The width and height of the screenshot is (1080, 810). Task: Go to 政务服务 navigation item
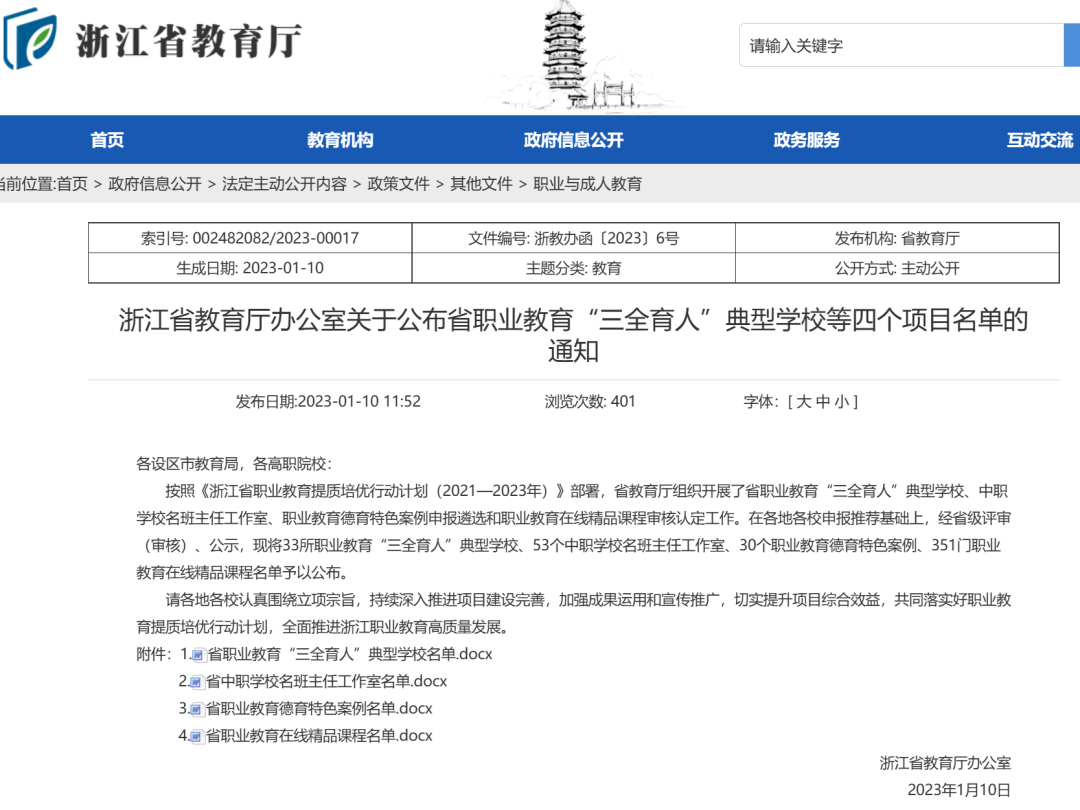click(807, 140)
